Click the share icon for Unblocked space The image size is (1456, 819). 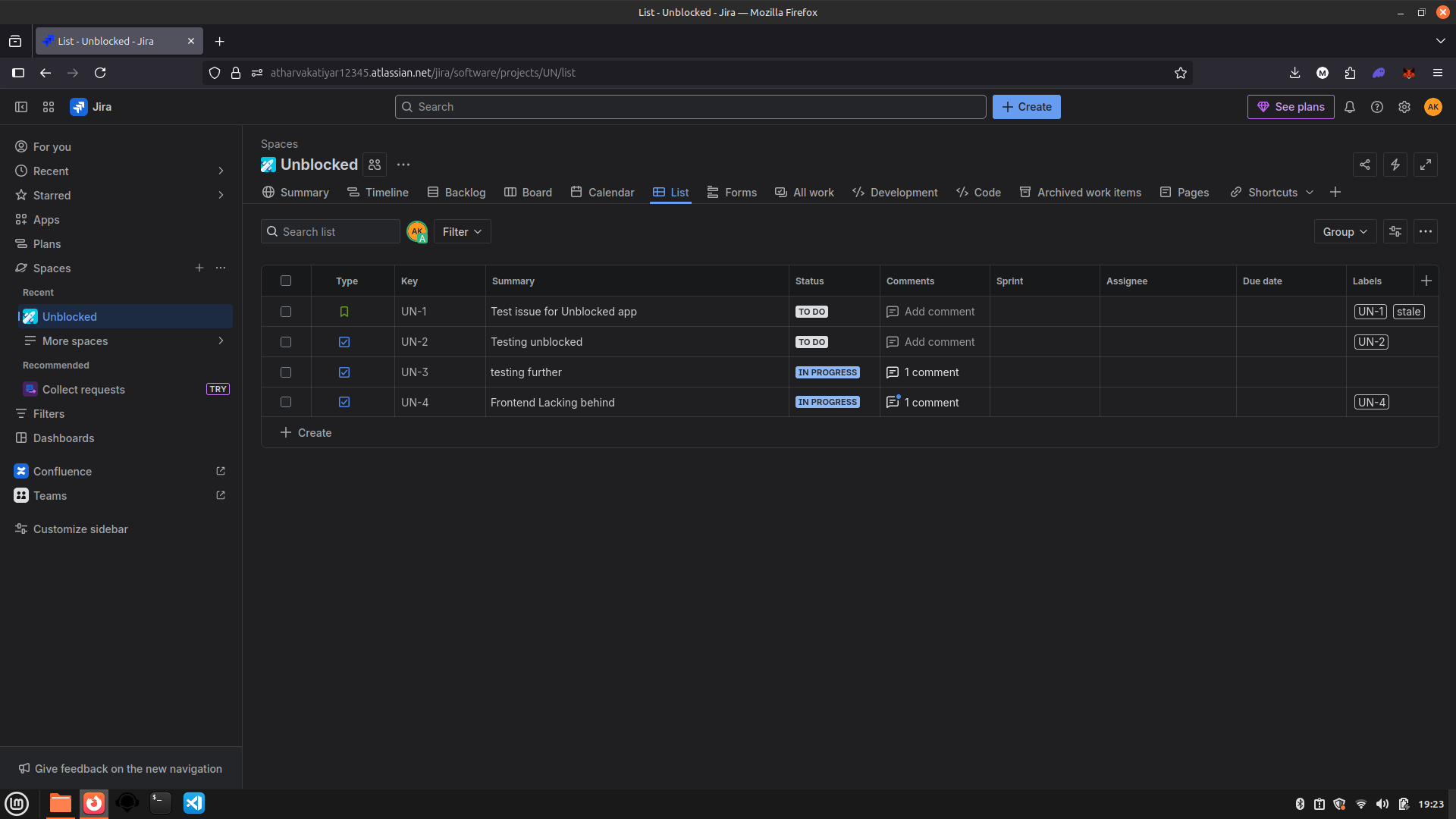[1365, 165]
